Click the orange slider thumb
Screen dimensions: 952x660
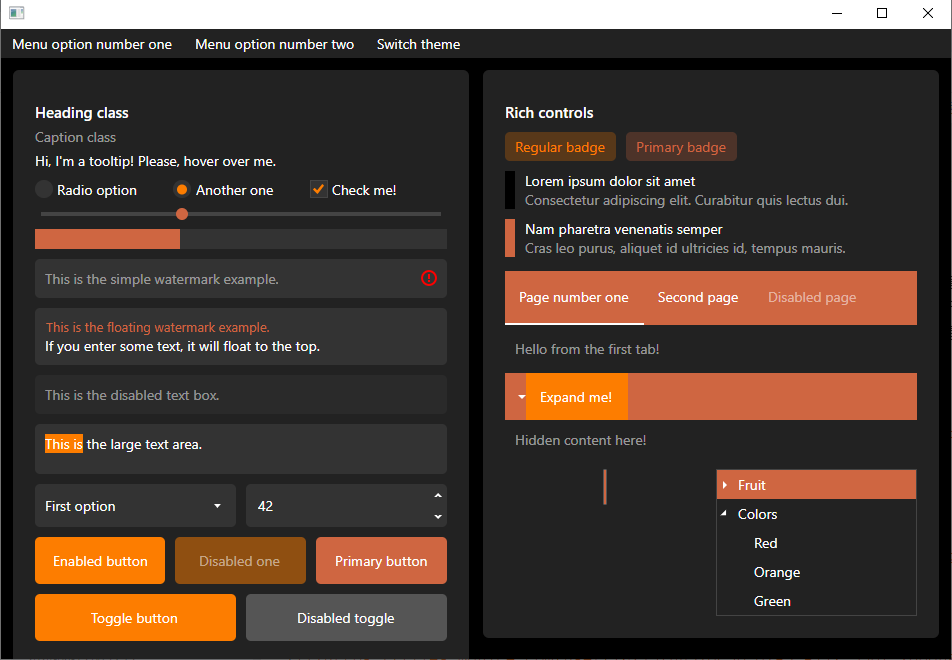click(182, 214)
